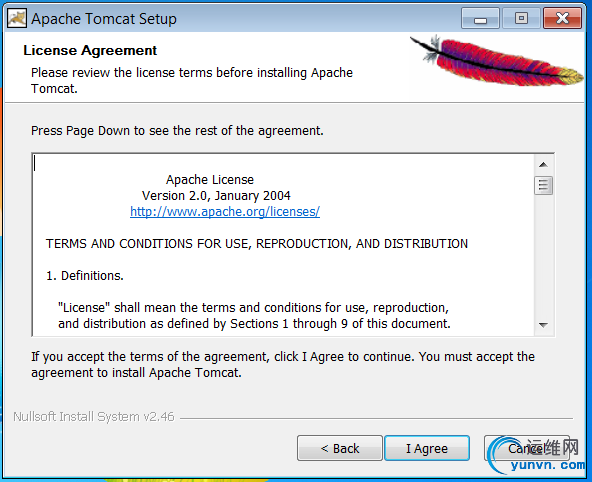Minimize the Apache Tomcat Setup window

coord(480,18)
